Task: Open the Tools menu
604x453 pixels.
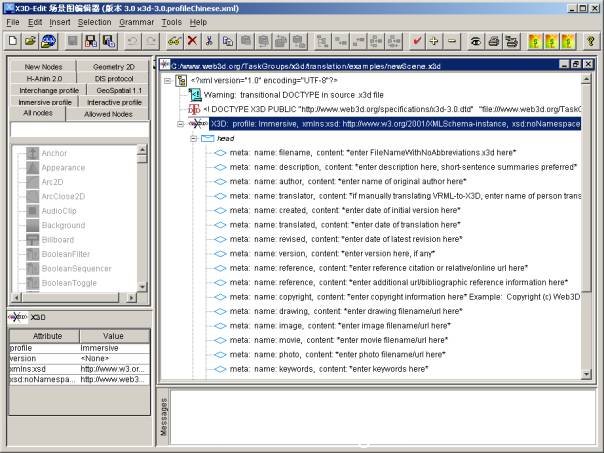Action: coord(171,22)
